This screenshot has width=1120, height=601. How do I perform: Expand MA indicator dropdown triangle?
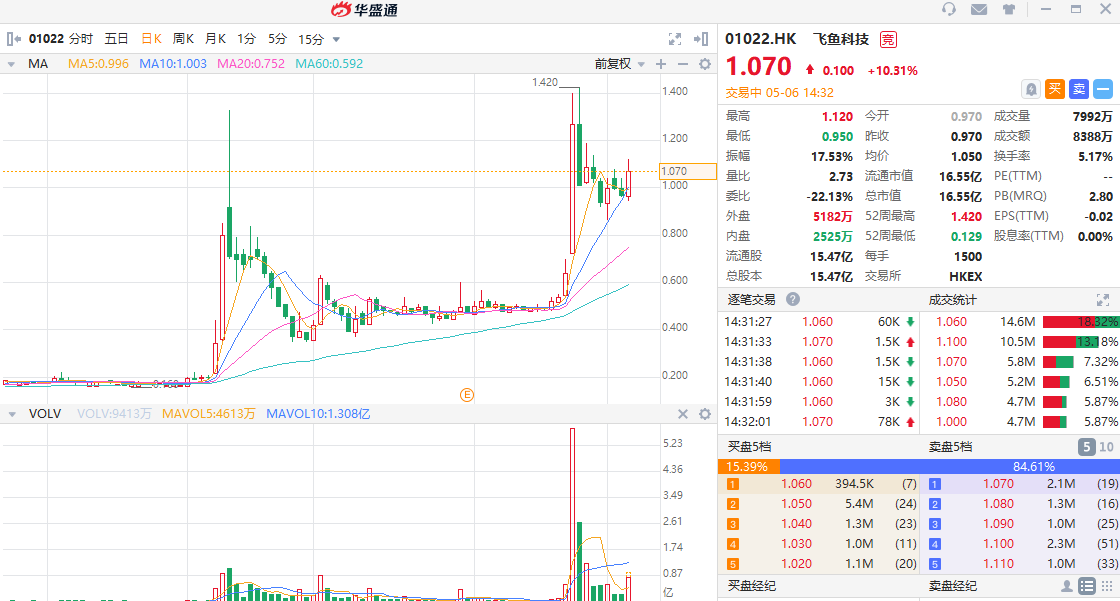(11, 64)
